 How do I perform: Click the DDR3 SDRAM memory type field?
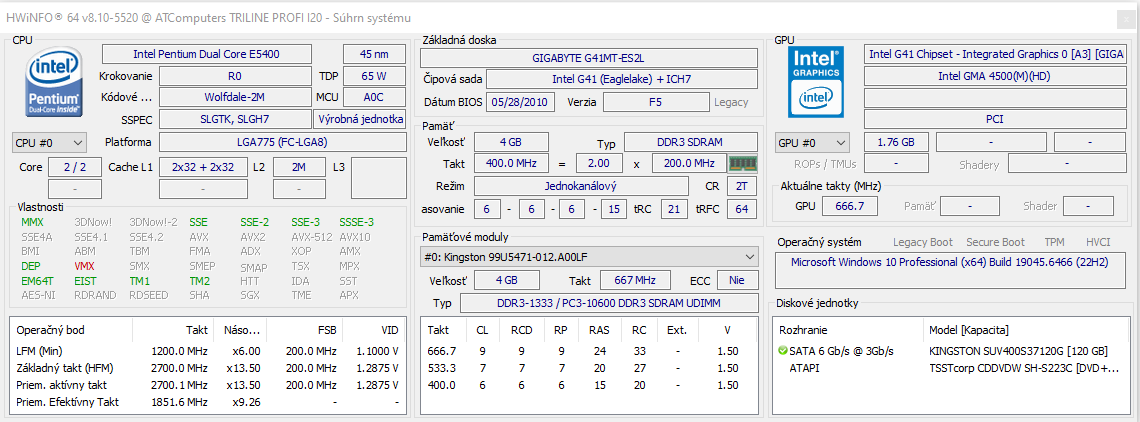(x=691, y=143)
